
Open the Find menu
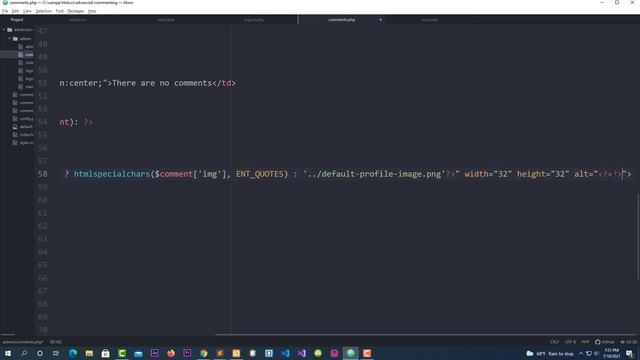tap(60, 11)
